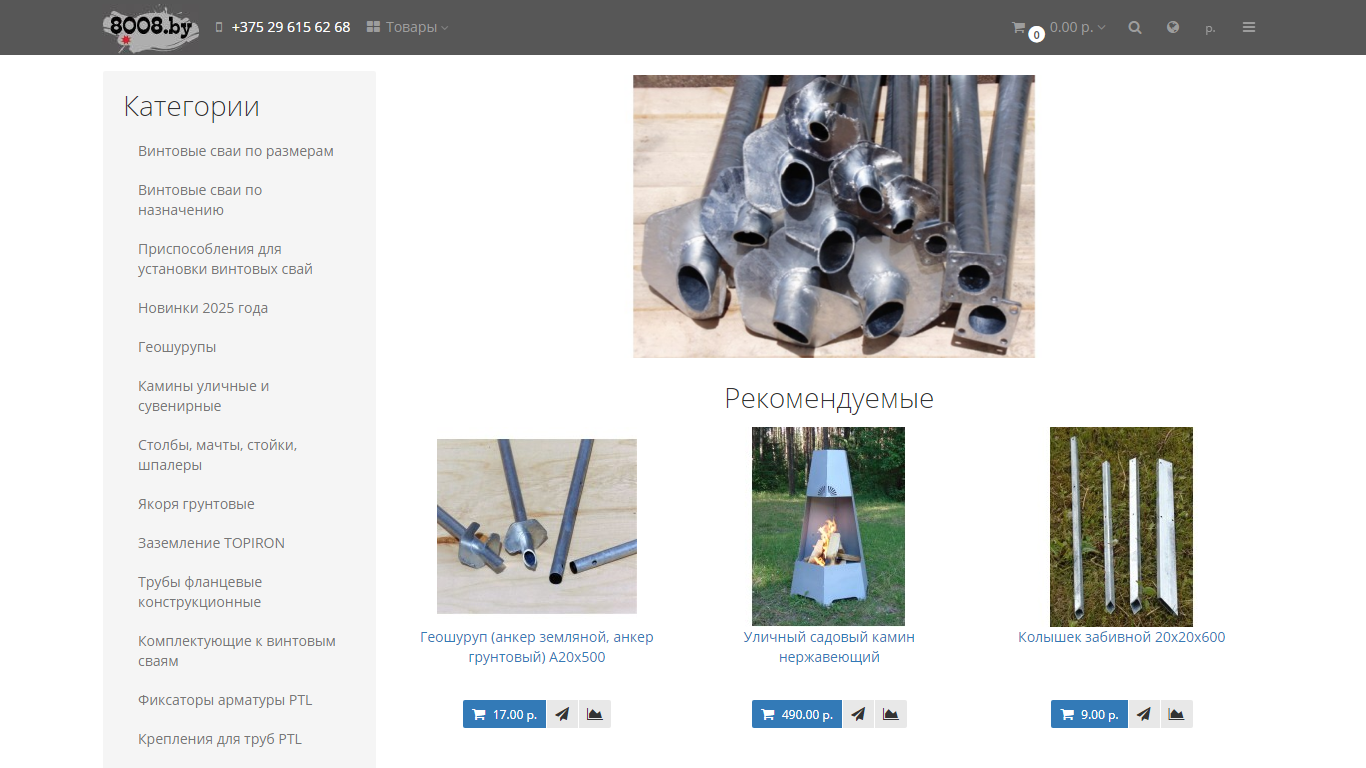The width and height of the screenshot is (1366, 768).
Task: Open the hamburger menu icon
Action: click(x=1249, y=28)
